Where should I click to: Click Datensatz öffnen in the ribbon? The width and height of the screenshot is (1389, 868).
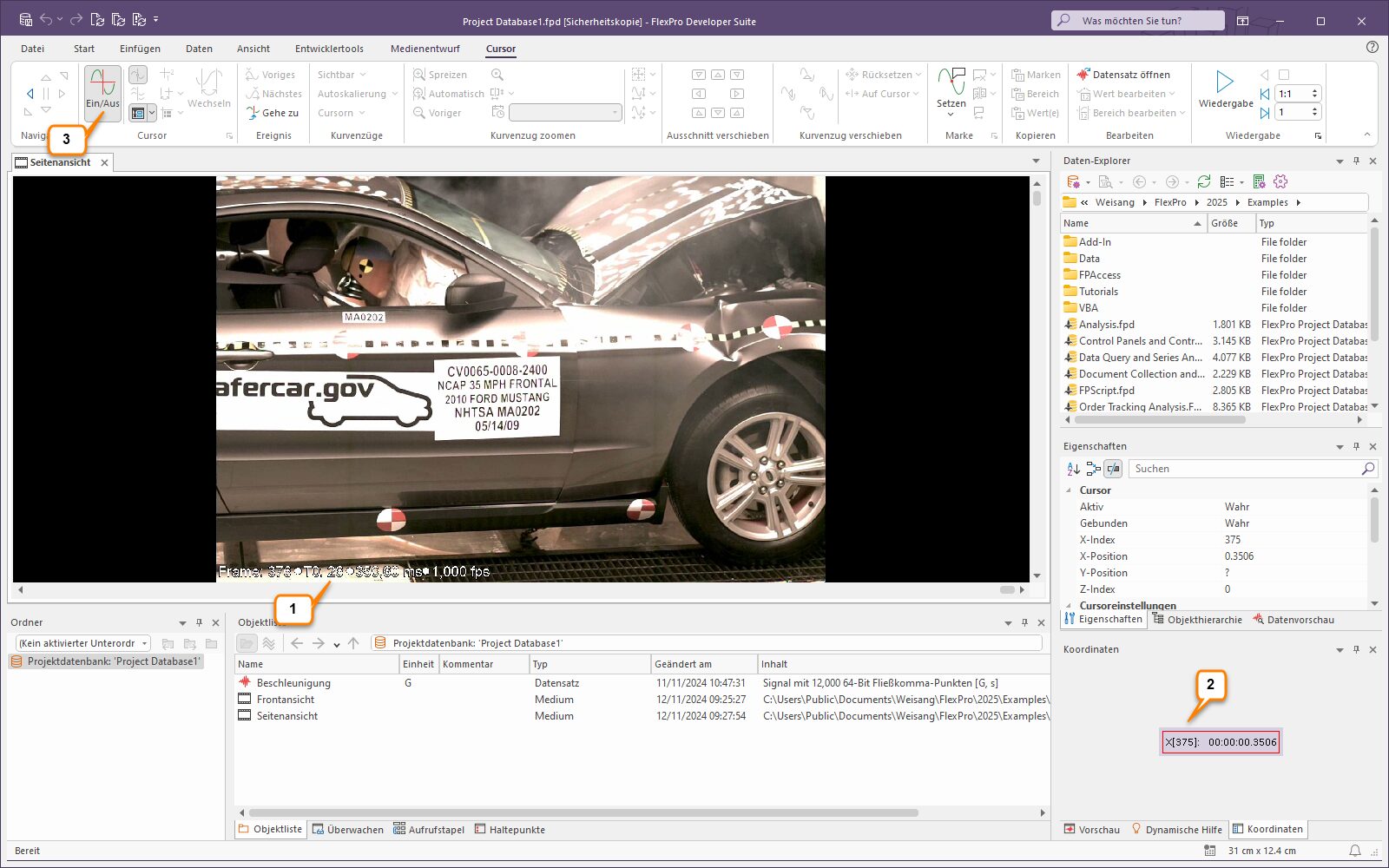pos(1123,75)
